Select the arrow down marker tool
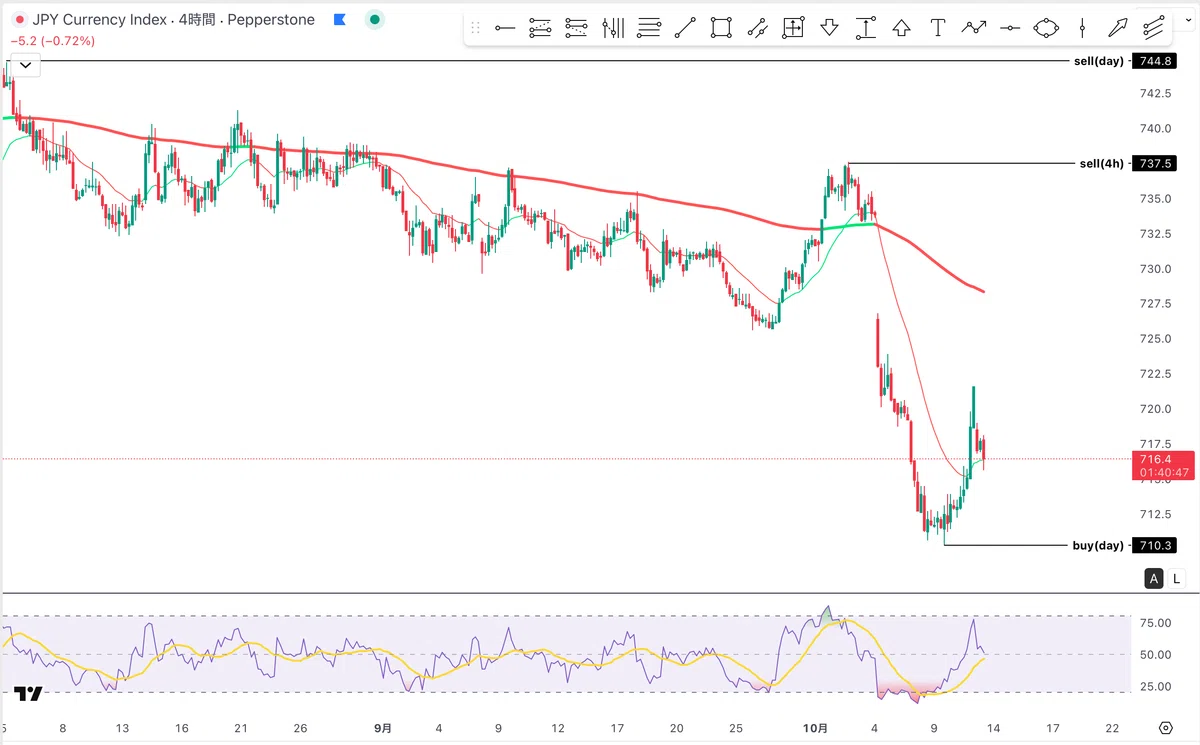Screen dimensions: 1200x745 (829, 28)
